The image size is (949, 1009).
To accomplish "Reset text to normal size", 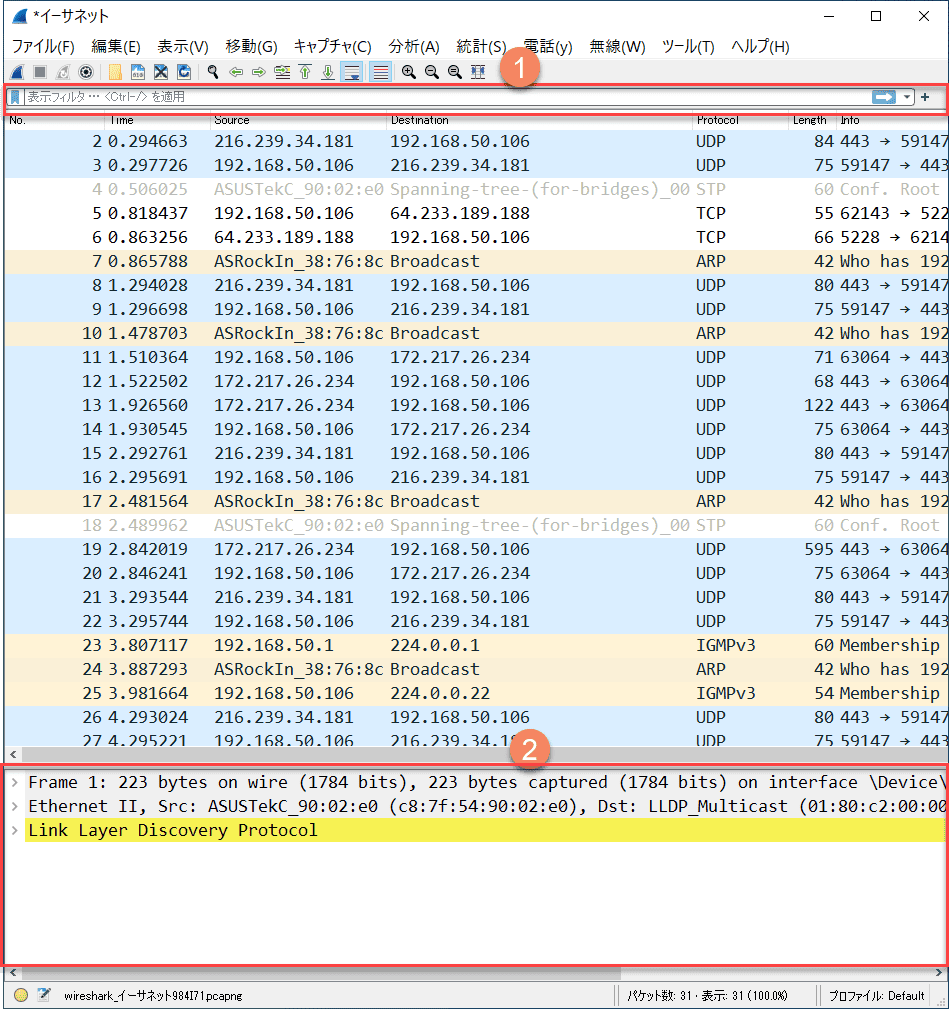I will (x=455, y=72).
